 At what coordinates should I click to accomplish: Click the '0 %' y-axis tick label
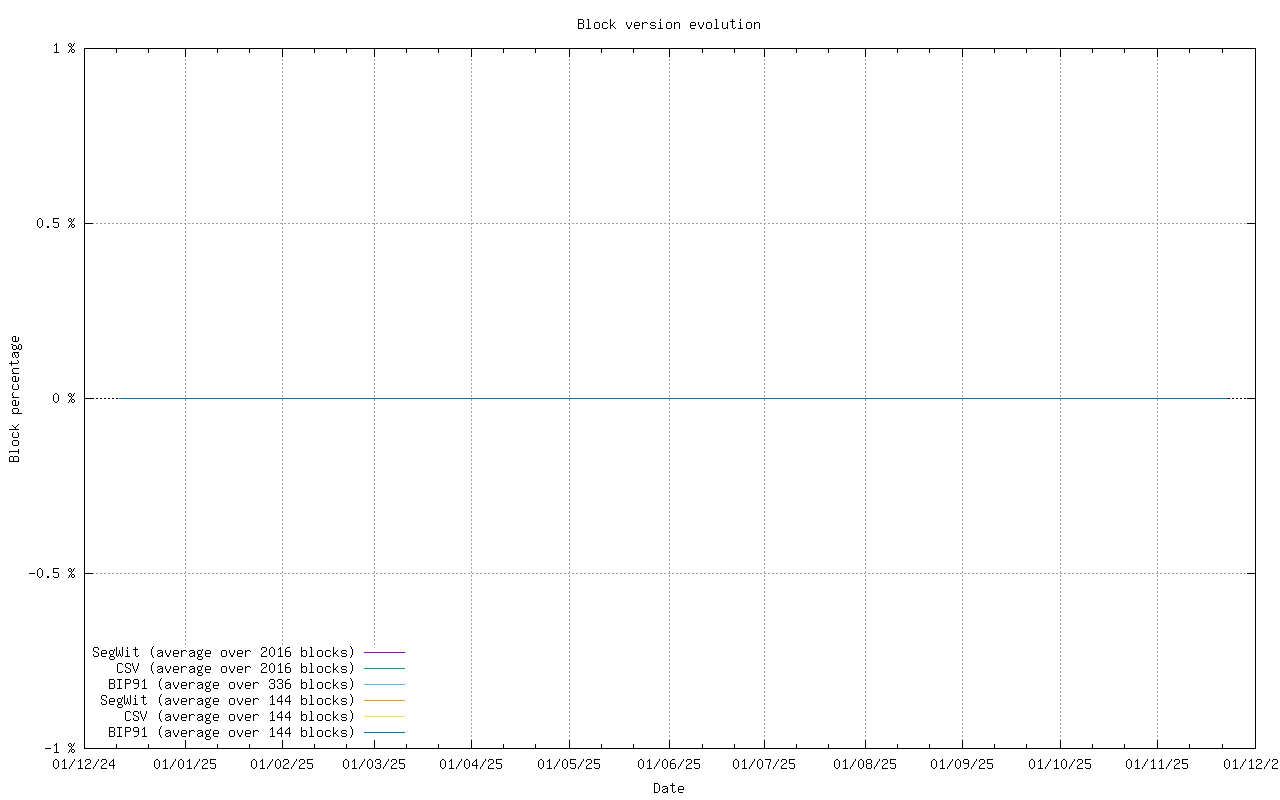coord(64,398)
